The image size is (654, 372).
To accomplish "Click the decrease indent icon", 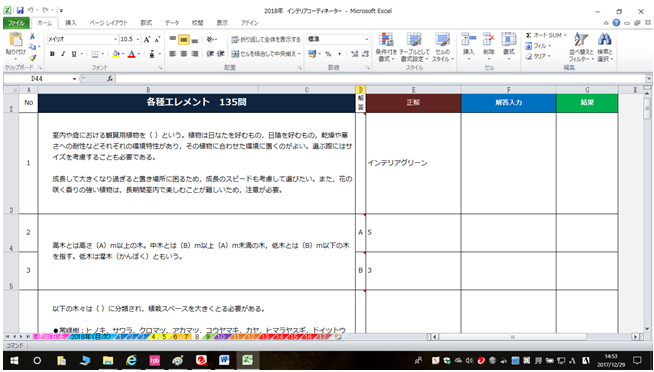I will tap(210, 54).
